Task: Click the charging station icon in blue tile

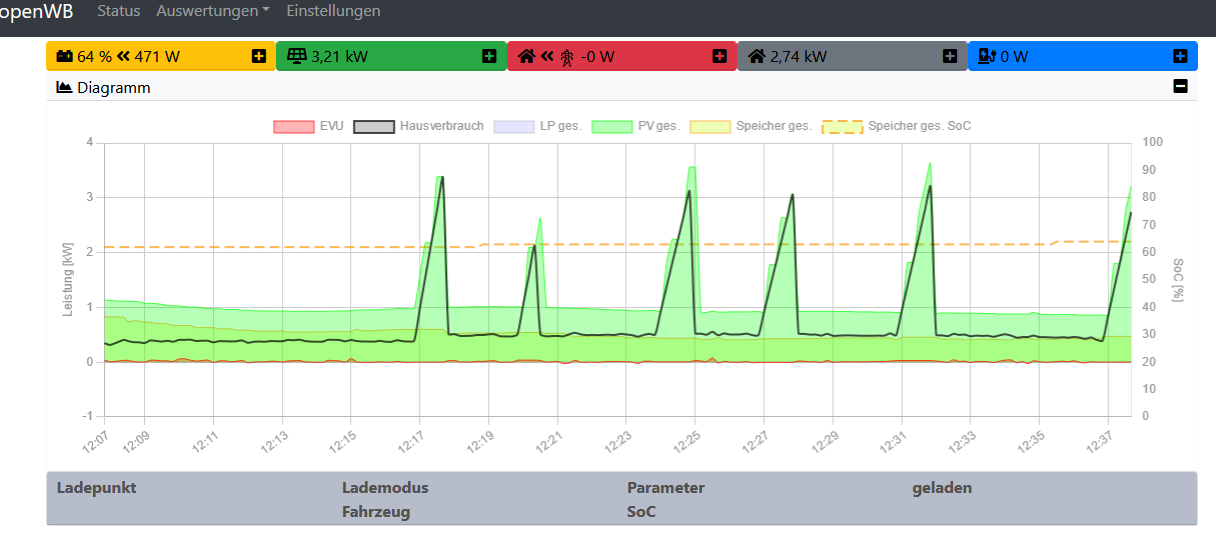Action: pos(986,56)
